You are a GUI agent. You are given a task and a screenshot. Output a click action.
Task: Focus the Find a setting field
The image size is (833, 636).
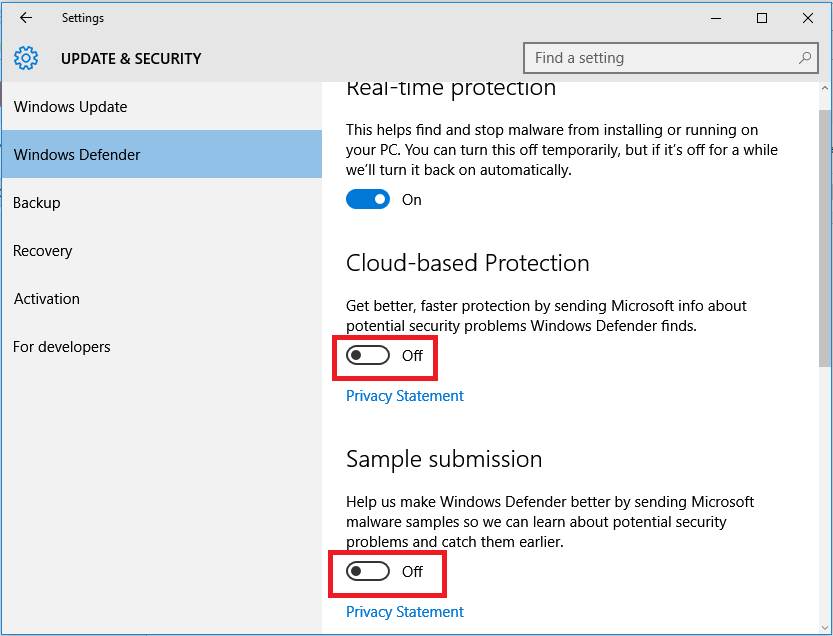[670, 58]
